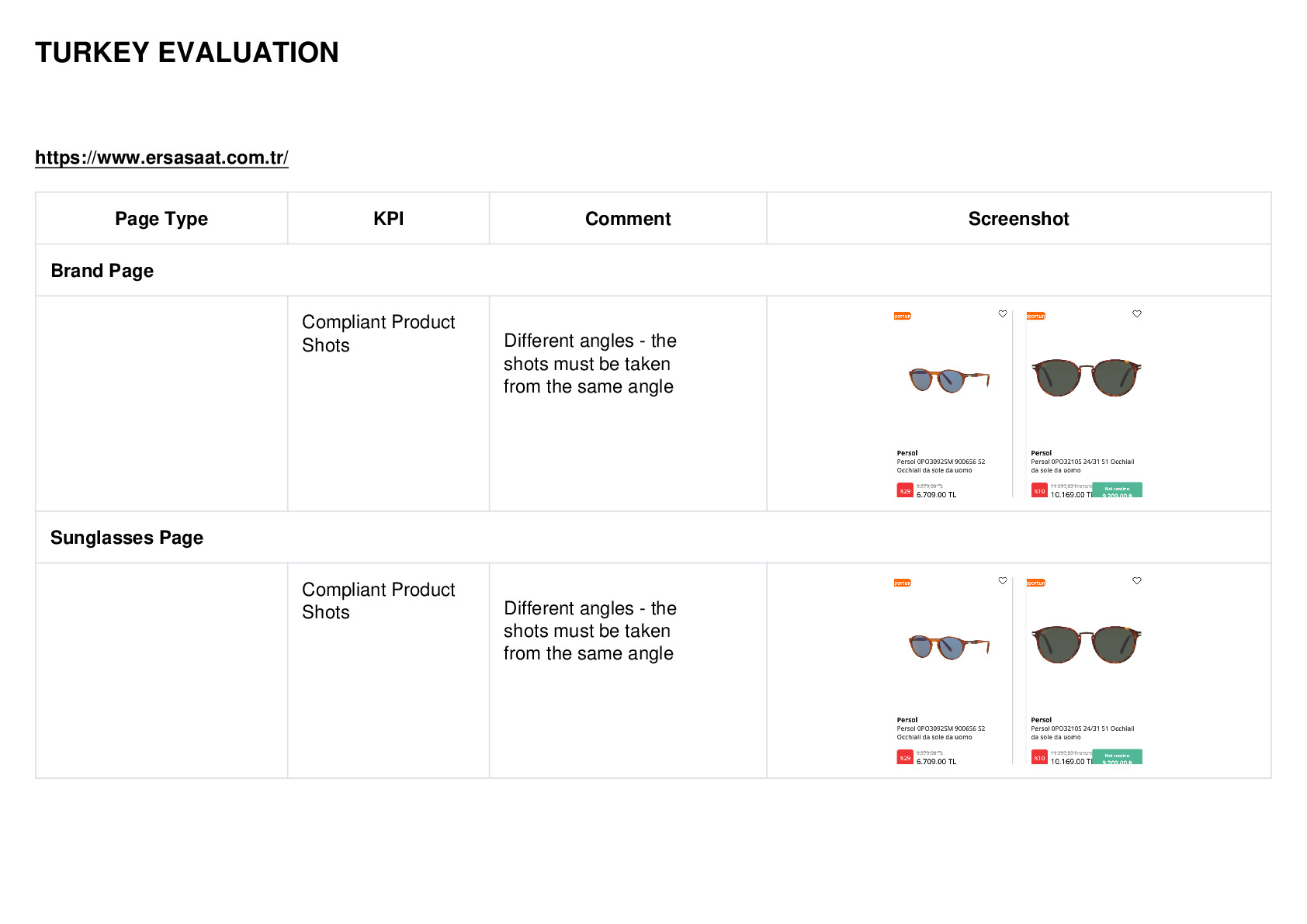The image size is (1307, 924).
Task: Open the ersasaat.com.tr hyperlink
Action: [161, 157]
